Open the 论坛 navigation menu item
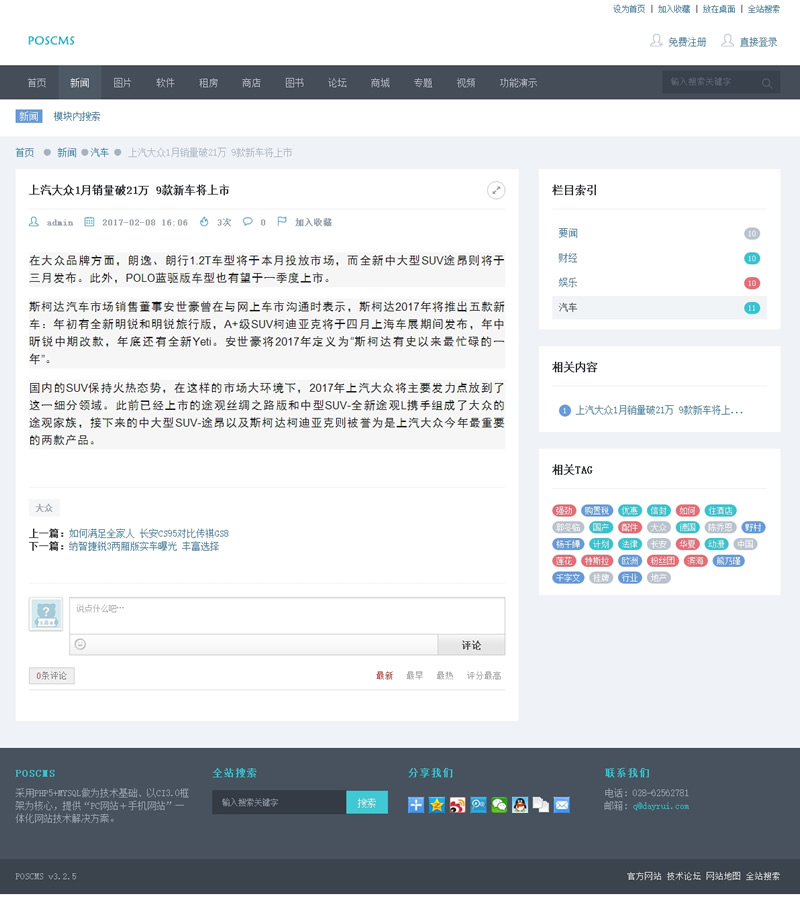The height and width of the screenshot is (907, 800). (x=337, y=83)
